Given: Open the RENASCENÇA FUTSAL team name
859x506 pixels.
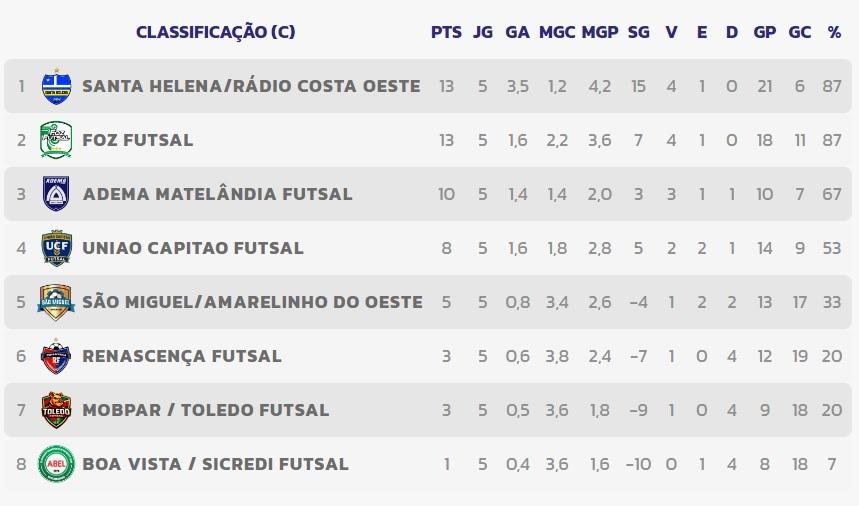Looking at the screenshot, I should click(x=182, y=356).
